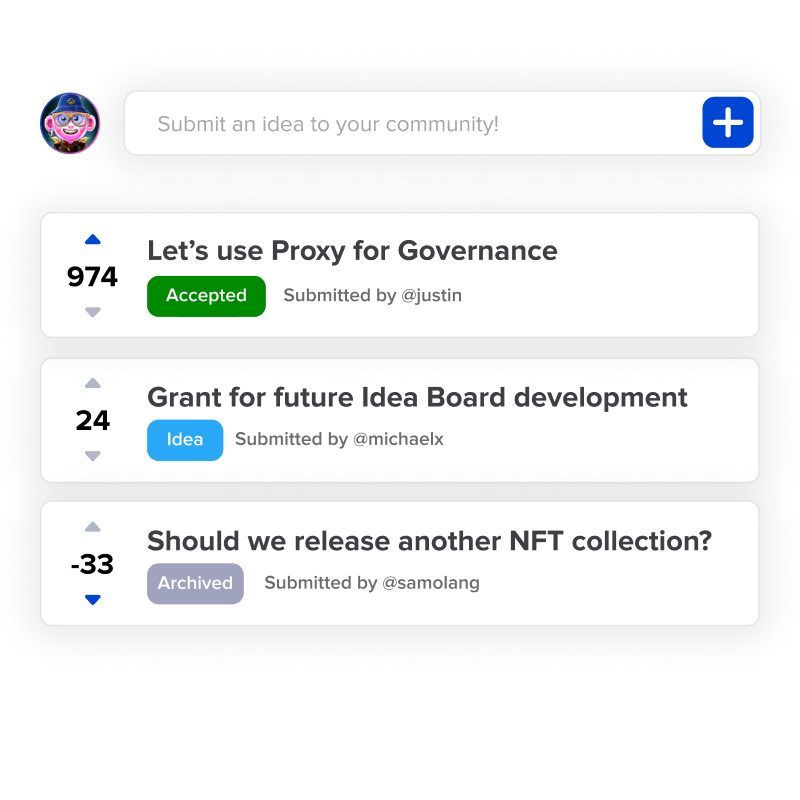Click the green Accepted status badge
The width and height of the screenshot is (800, 800).
(206, 296)
